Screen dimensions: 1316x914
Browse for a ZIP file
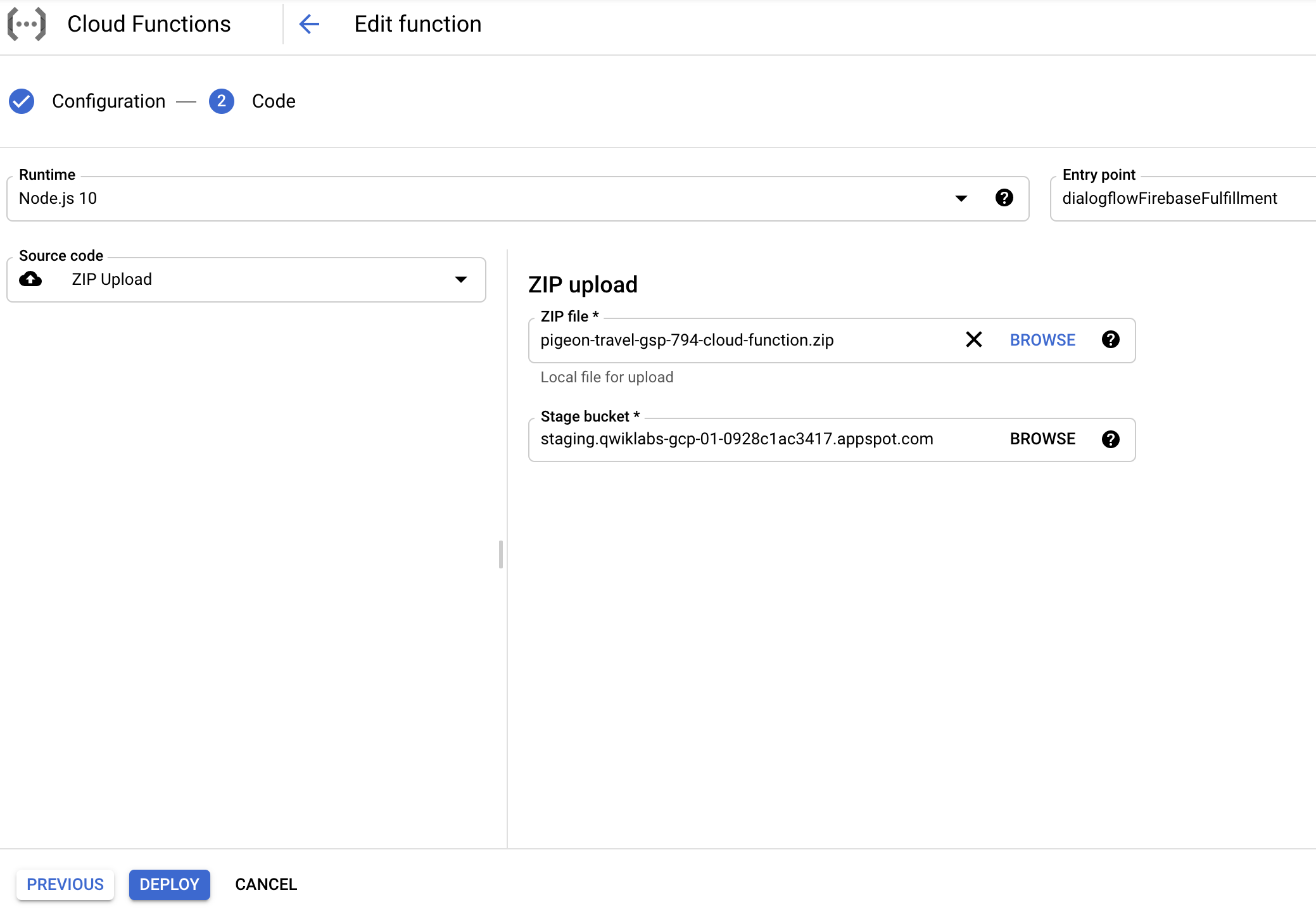(x=1042, y=340)
